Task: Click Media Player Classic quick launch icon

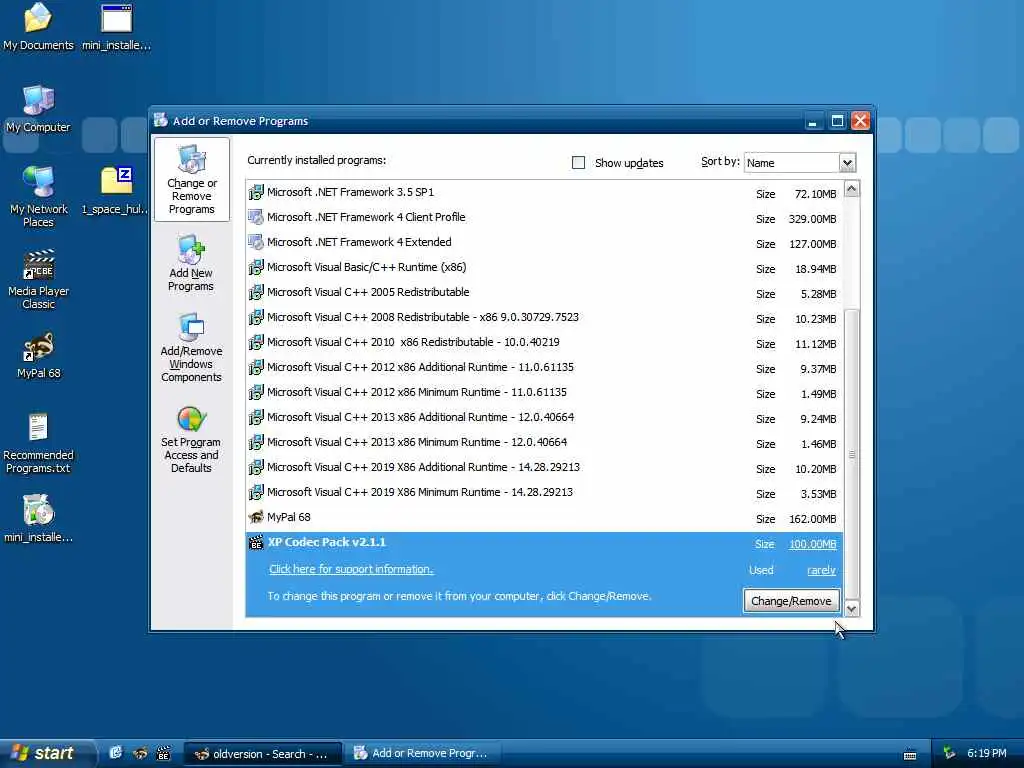Action: [163, 753]
